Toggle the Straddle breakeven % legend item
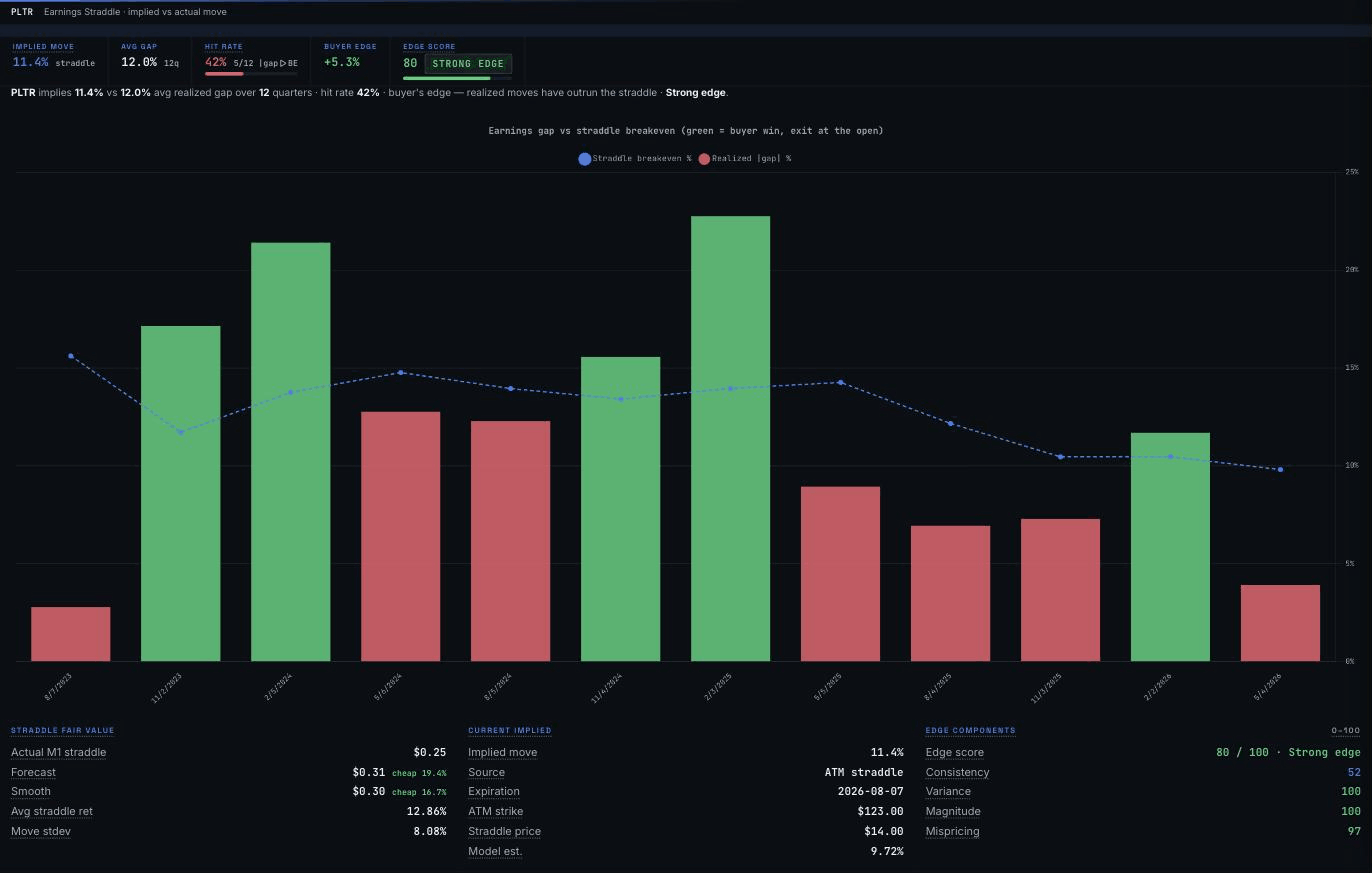1372x873 pixels. (635, 158)
